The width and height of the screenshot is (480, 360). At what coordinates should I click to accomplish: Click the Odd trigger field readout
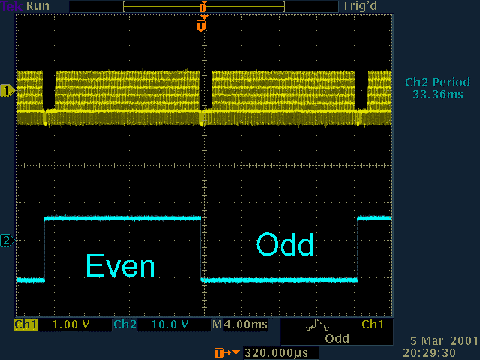tap(337, 339)
